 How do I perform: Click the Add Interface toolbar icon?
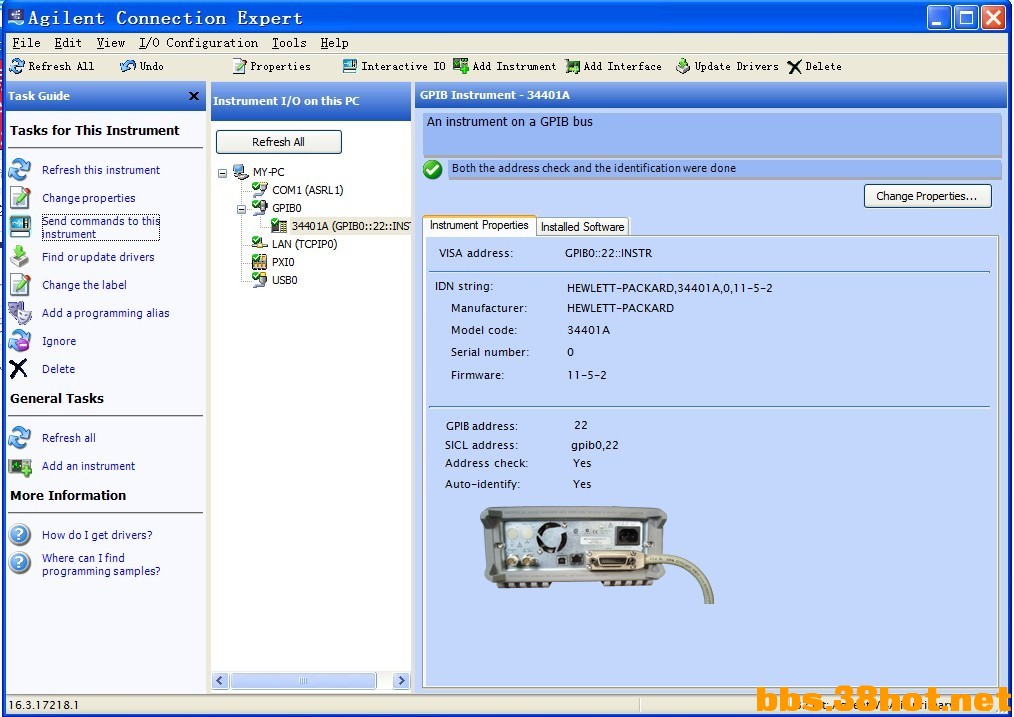click(572, 66)
